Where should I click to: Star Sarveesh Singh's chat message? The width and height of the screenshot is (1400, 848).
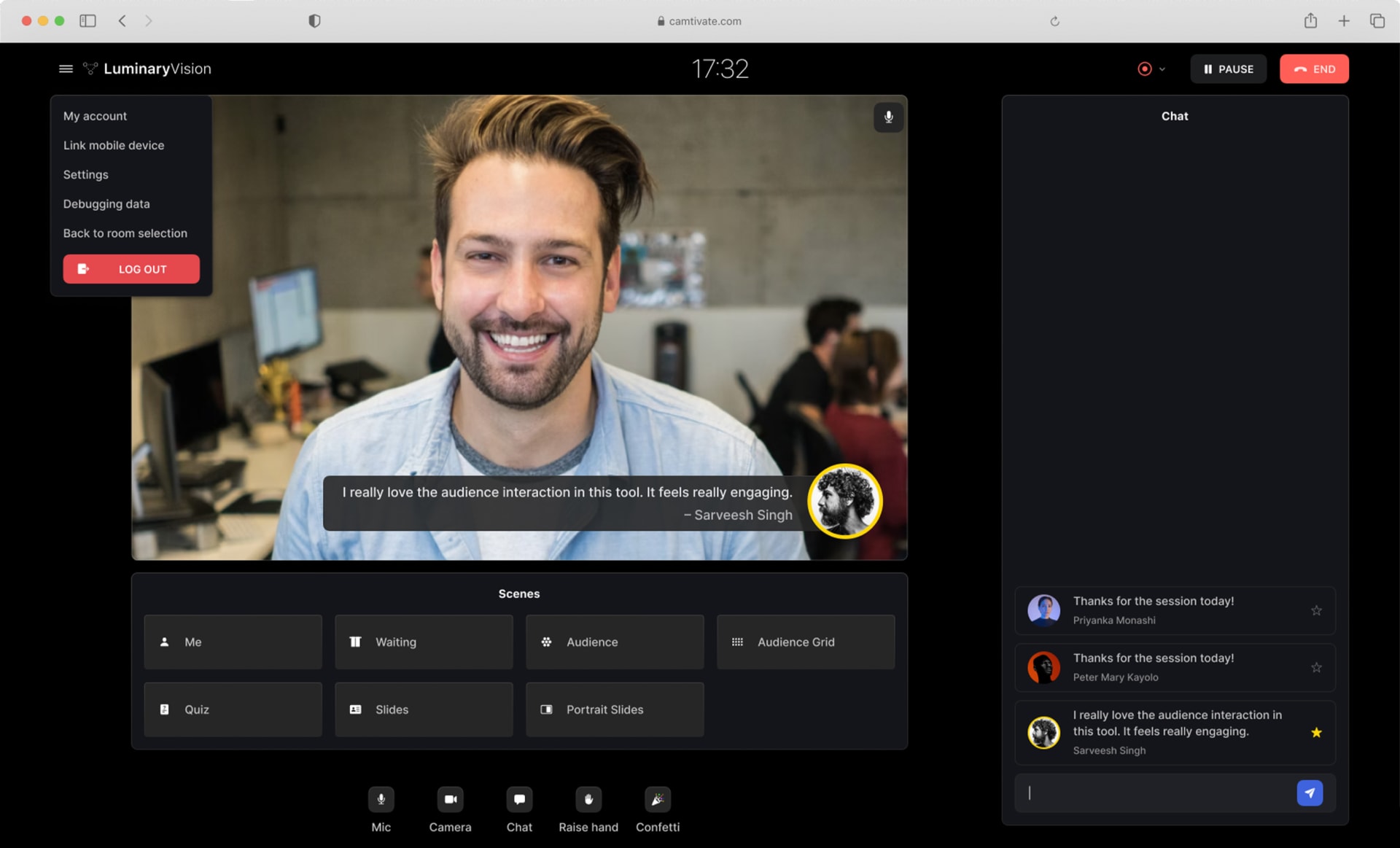(x=1320, y=732)
